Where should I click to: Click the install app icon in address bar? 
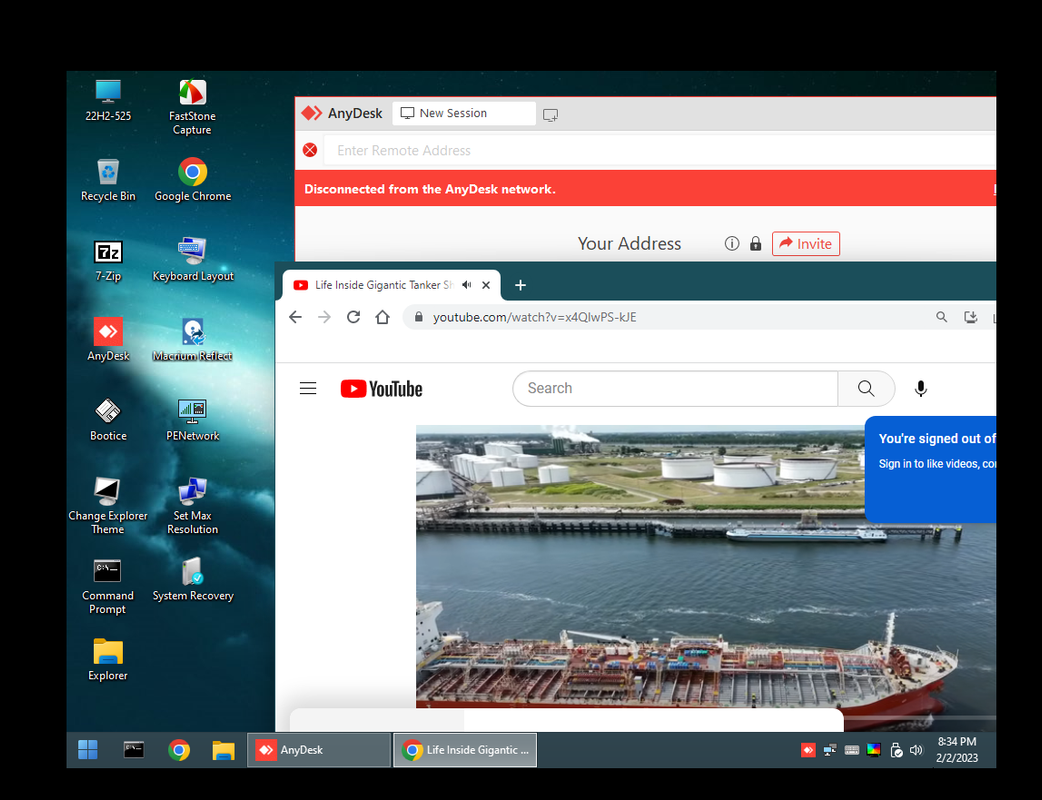tap(971, 317)
